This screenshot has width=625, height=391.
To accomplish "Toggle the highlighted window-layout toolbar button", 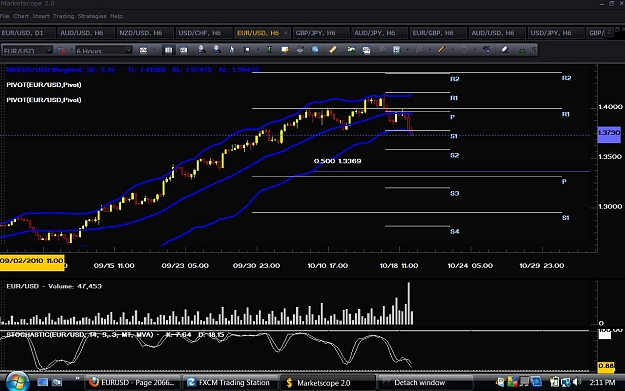I will coord(168,50).
